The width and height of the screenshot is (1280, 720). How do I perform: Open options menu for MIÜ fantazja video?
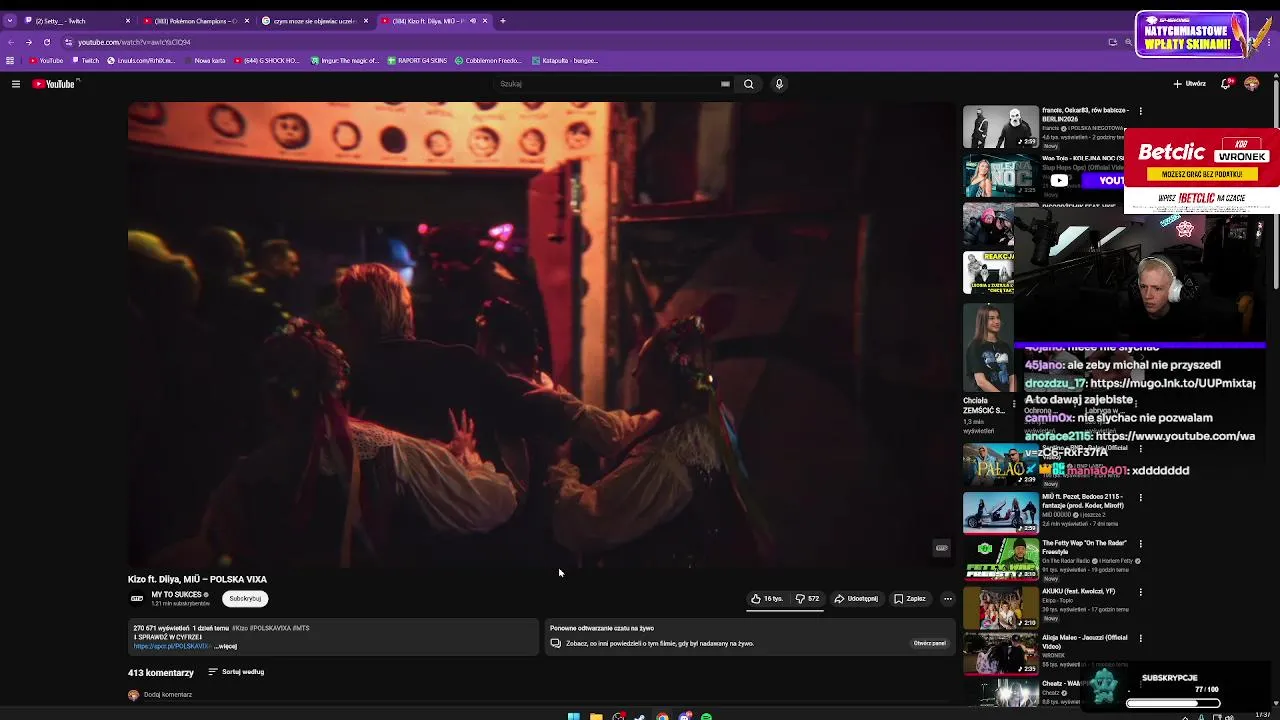click(x=1140, y=497)
